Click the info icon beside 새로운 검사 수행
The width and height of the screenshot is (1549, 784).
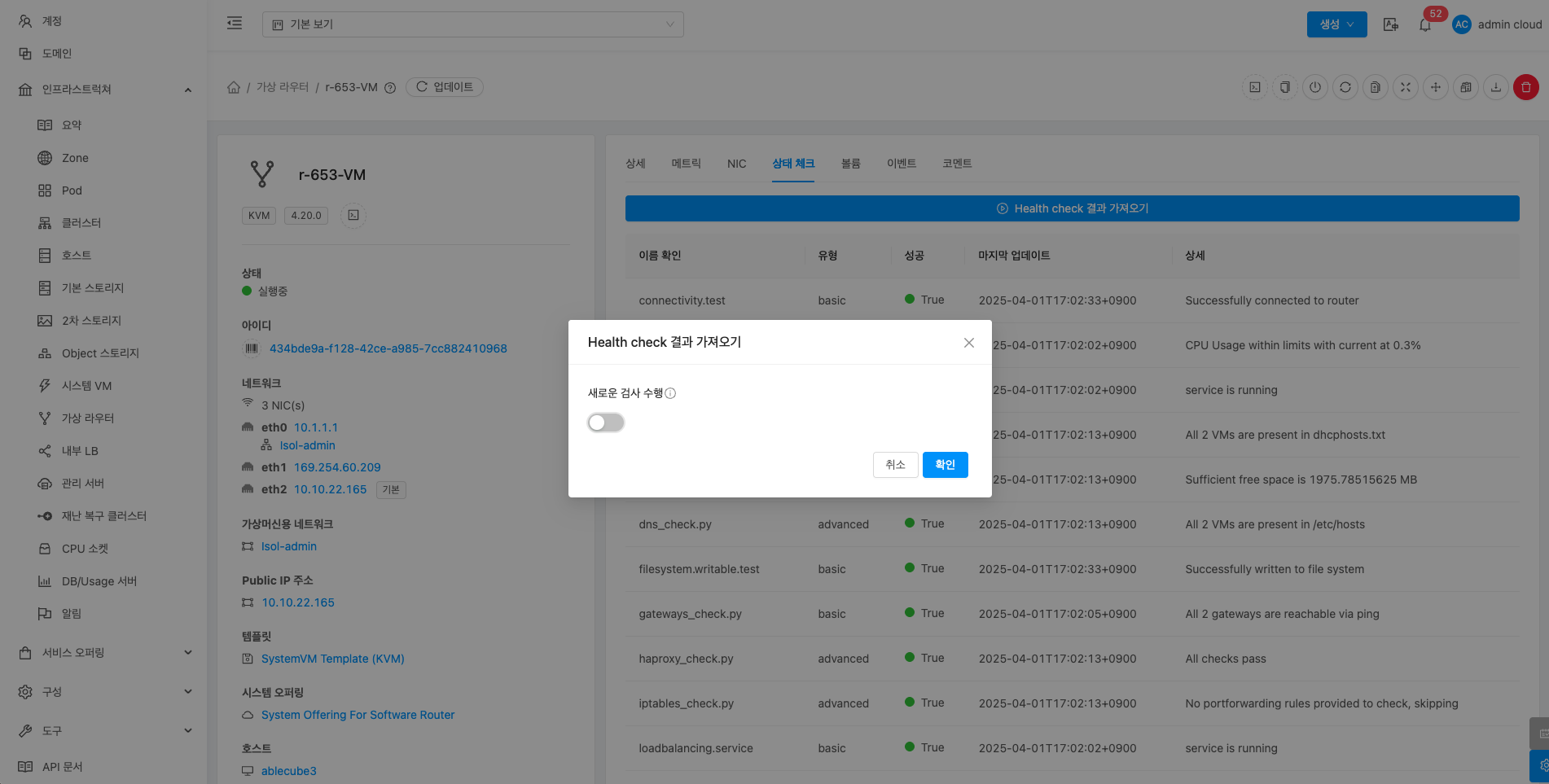(x=670, y=393)
